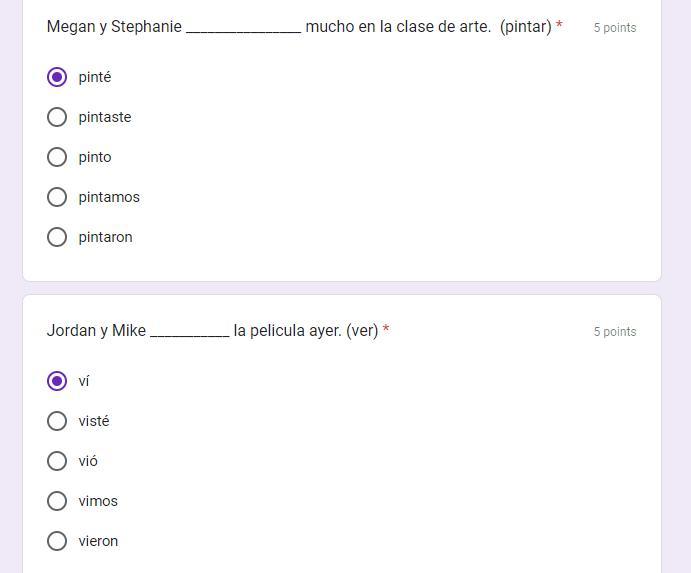Pick 'vió' as the answer

point(57,461)
